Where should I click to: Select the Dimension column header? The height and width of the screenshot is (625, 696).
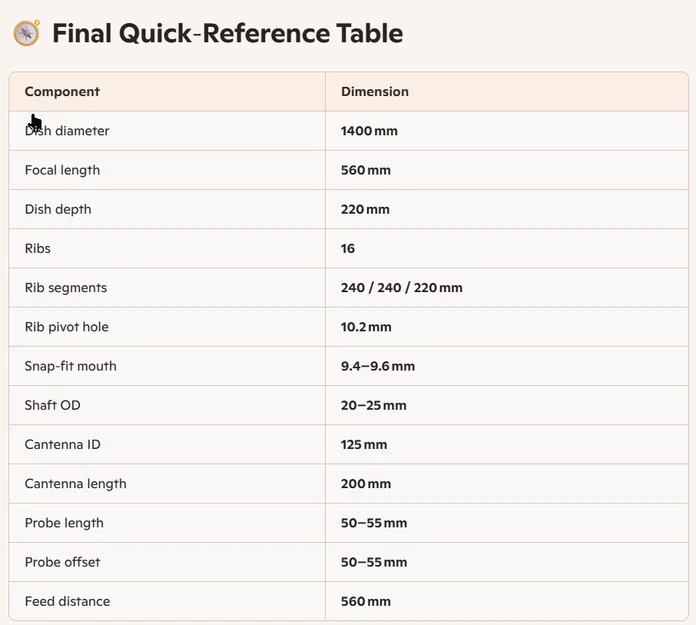coord(375,91)
